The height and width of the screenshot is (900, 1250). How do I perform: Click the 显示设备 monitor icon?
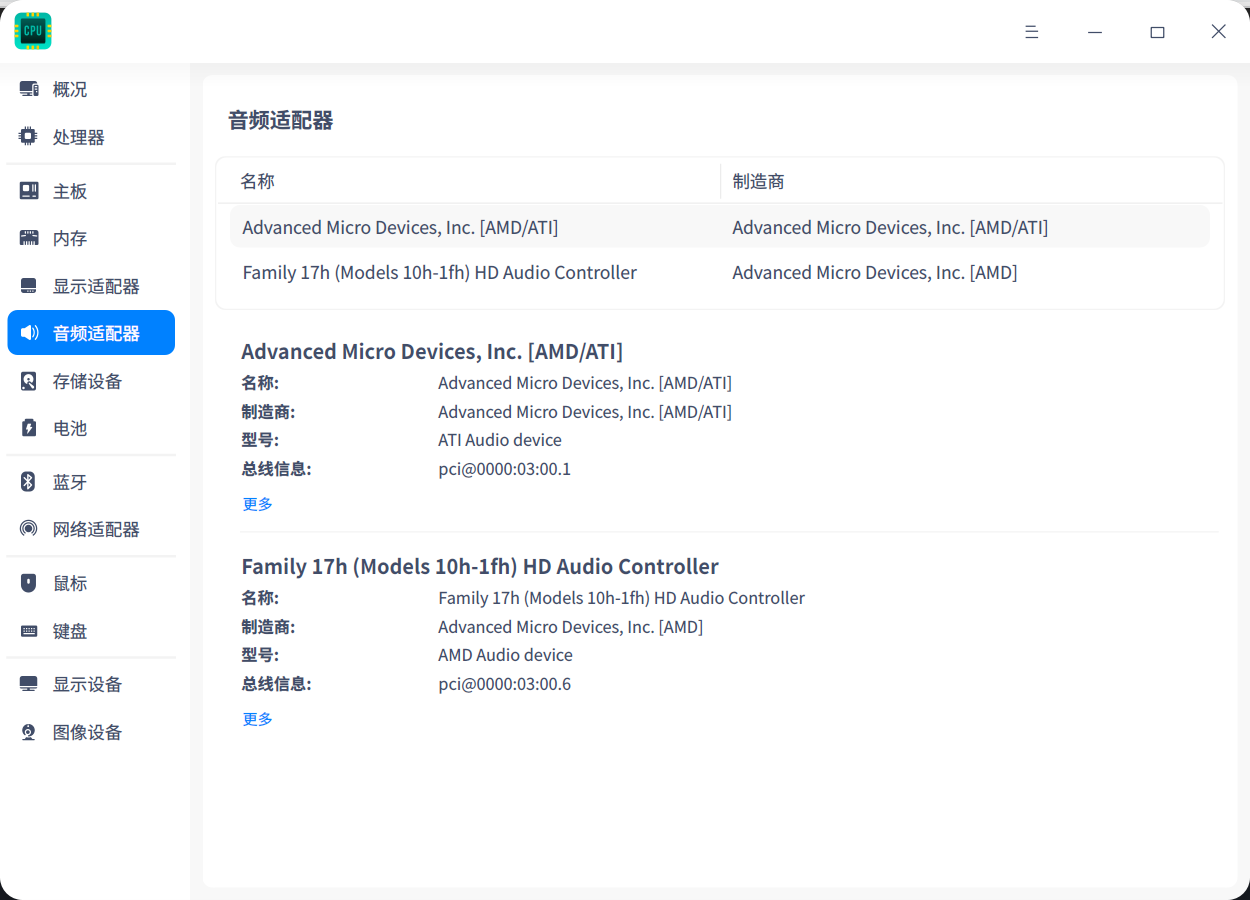pos(29,684)
